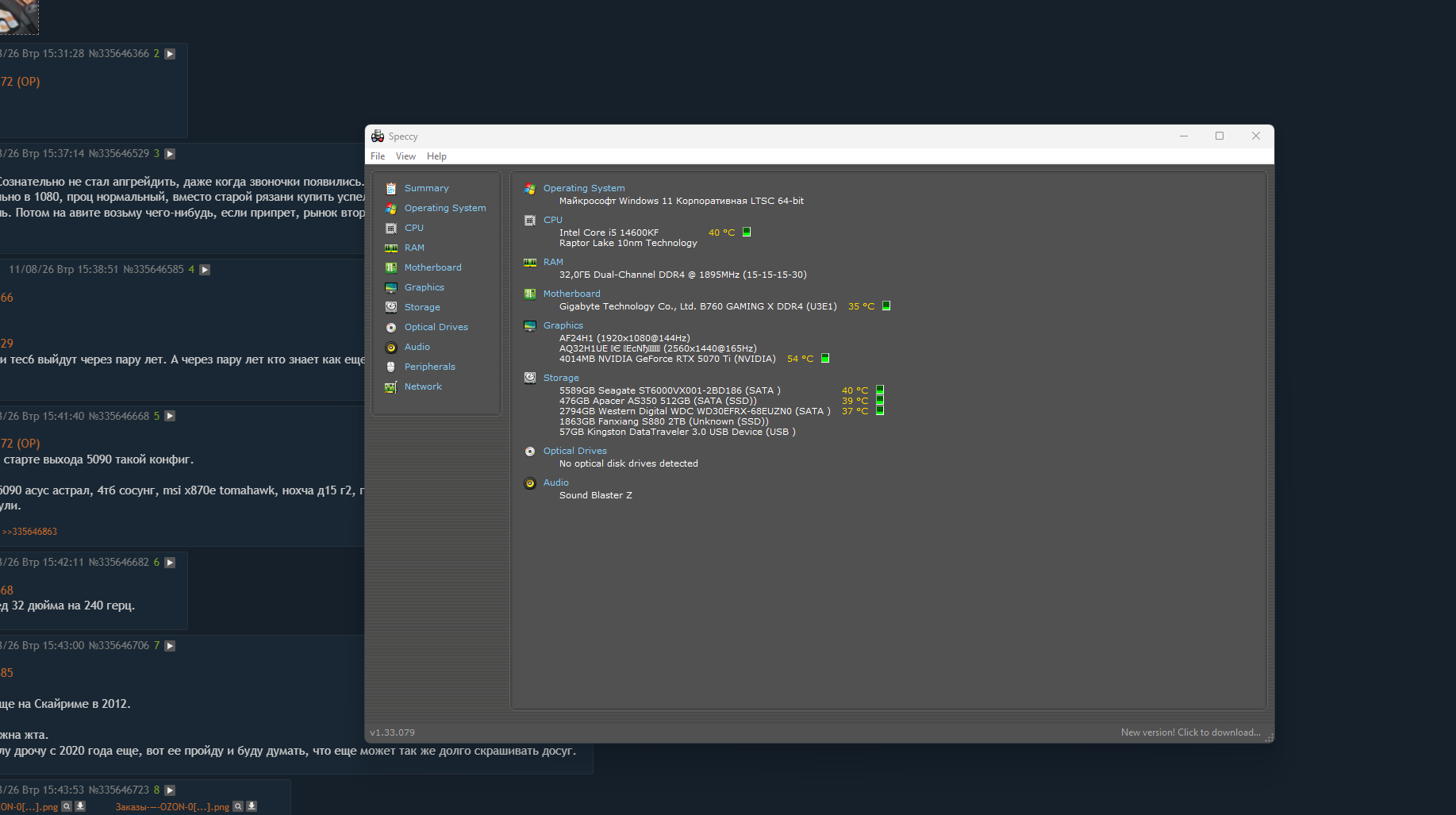Click the 'No optical disk drives detected' line
This screenshot has height=815, width=1456.
(x=628, y=463)
